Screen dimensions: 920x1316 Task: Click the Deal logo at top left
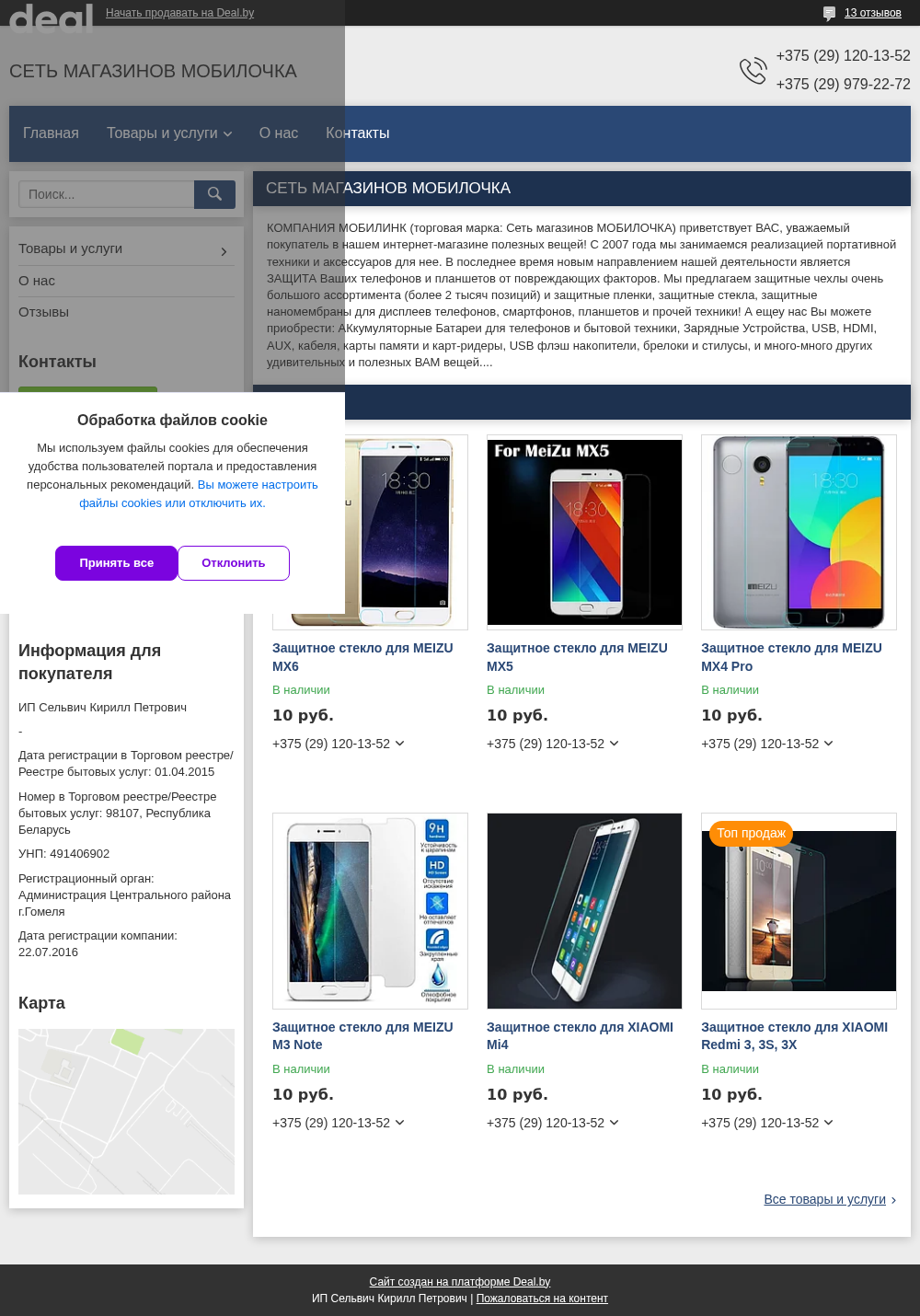click(x=52, y=17)
